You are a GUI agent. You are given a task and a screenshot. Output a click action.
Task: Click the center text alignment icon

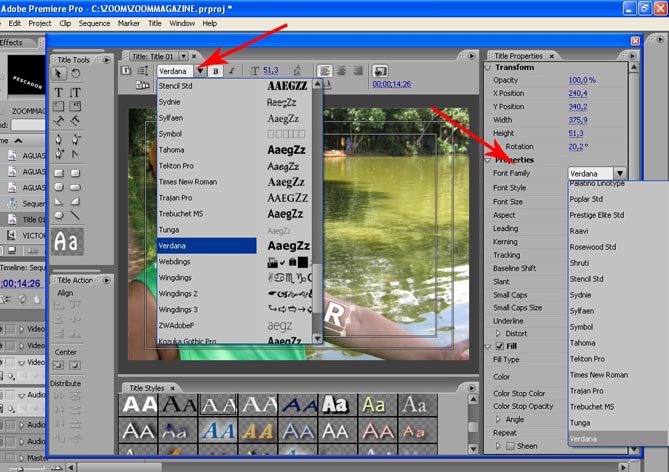point(342,71)
